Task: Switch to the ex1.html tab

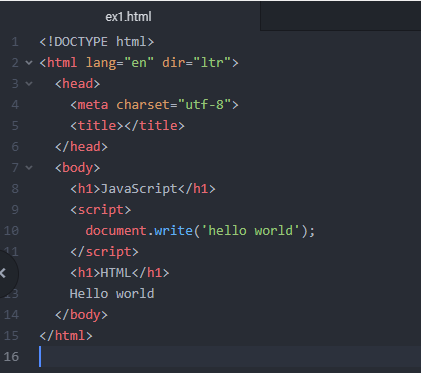Action: coord(129,16)
